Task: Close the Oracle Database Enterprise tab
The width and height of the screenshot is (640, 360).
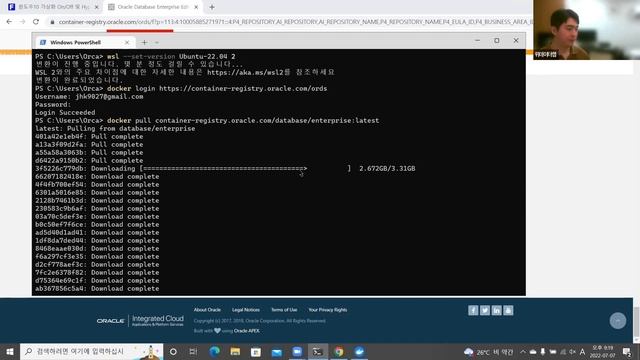Action: point(196,7)
